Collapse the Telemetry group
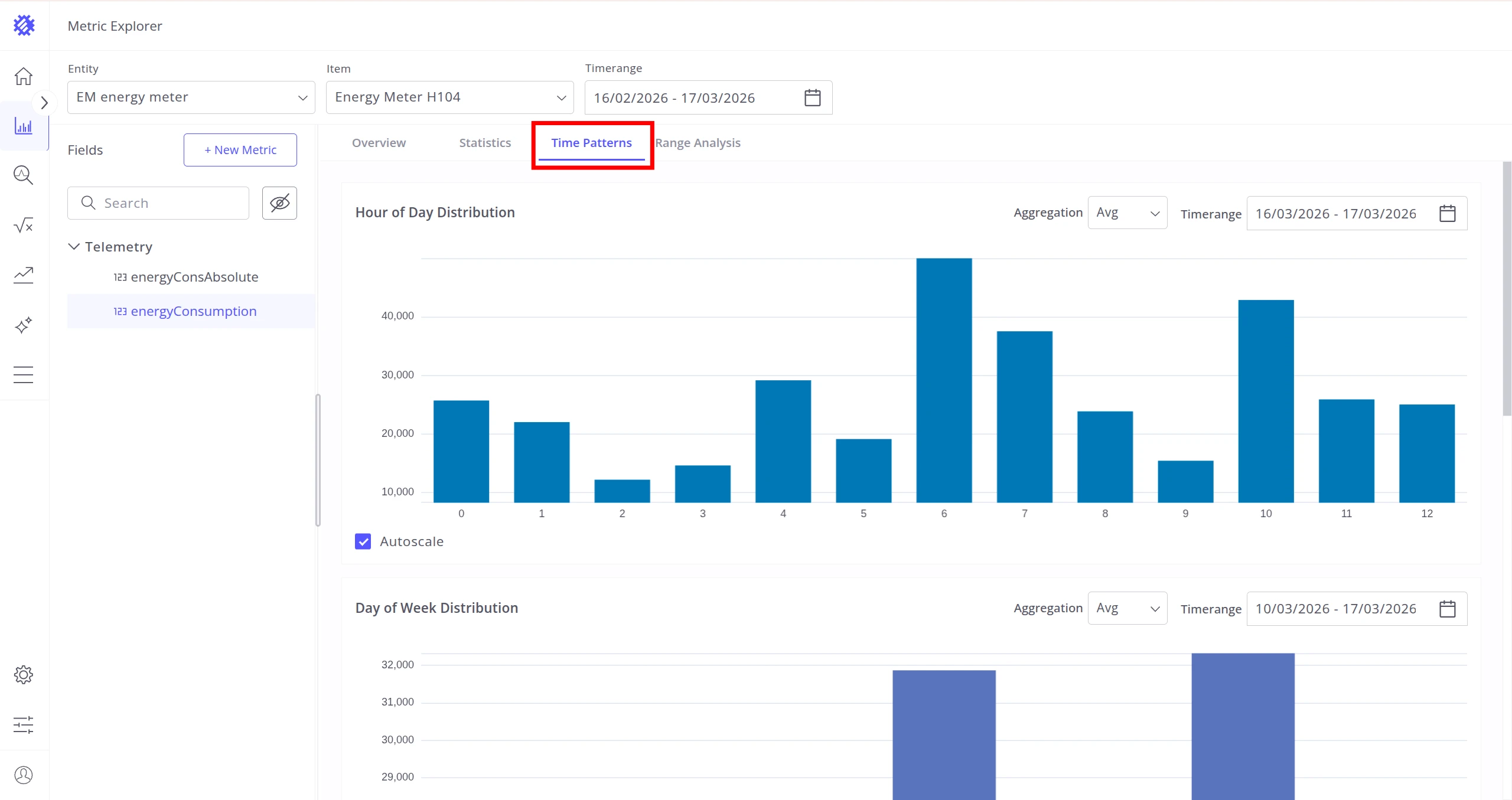1512x800 pixels. tap(74, 246)
